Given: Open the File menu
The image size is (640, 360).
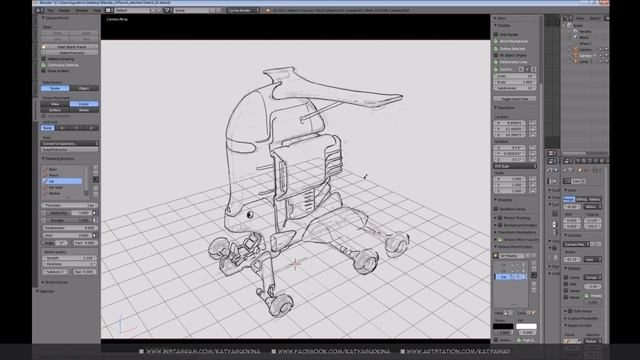Looking at the screenshot, I should click(x=50, y=10).
